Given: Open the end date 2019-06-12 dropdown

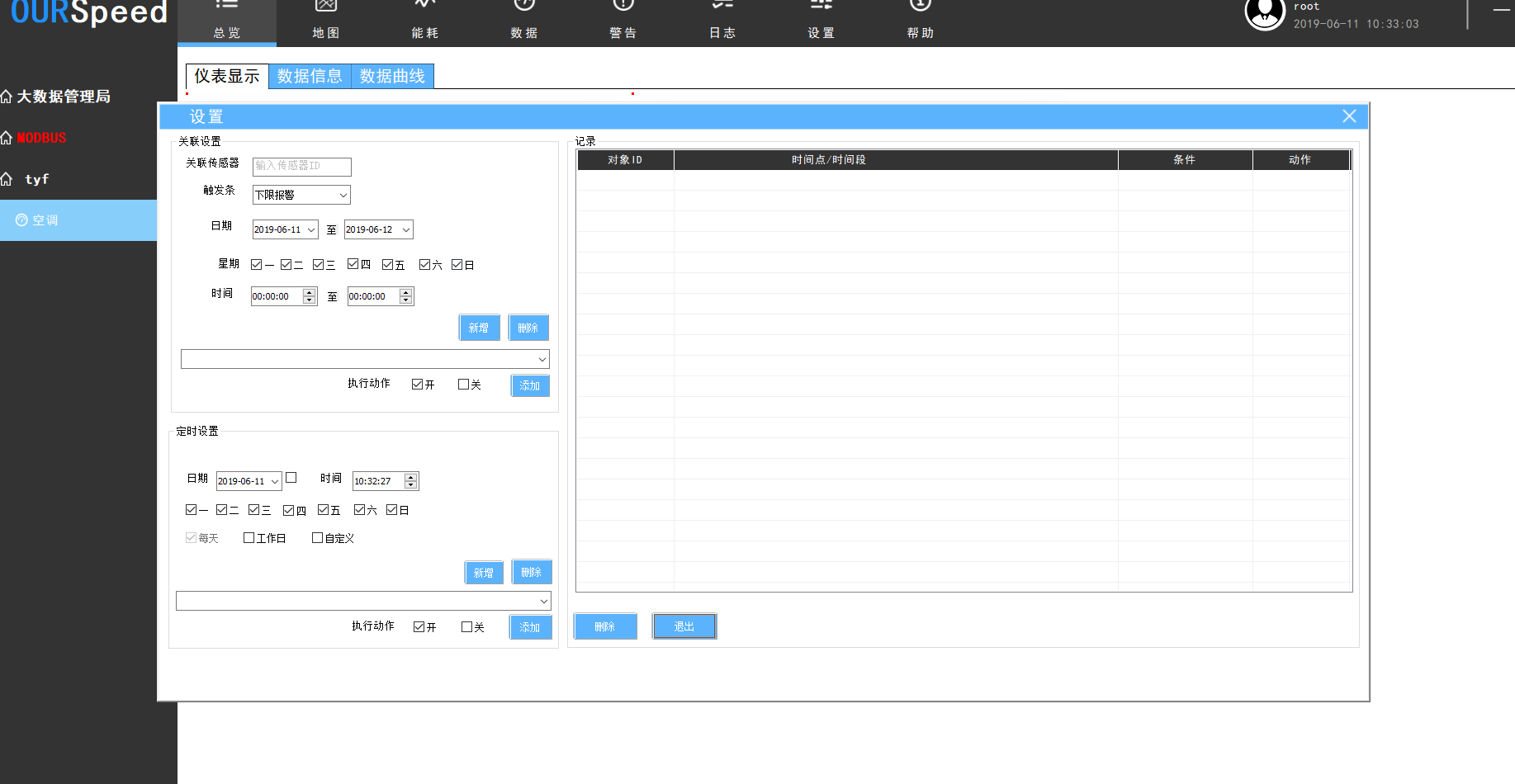Looking at the screenshot, I should coord(405,229).
